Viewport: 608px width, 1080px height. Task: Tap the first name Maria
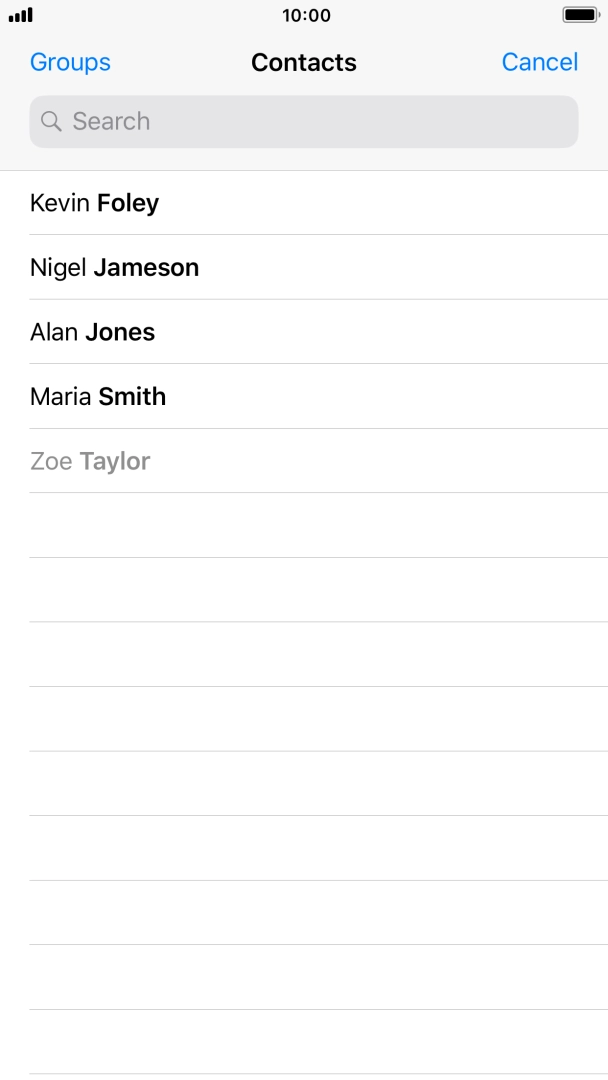(60, 397)
